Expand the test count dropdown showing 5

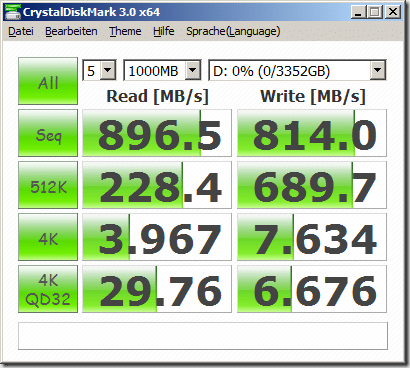108,70
